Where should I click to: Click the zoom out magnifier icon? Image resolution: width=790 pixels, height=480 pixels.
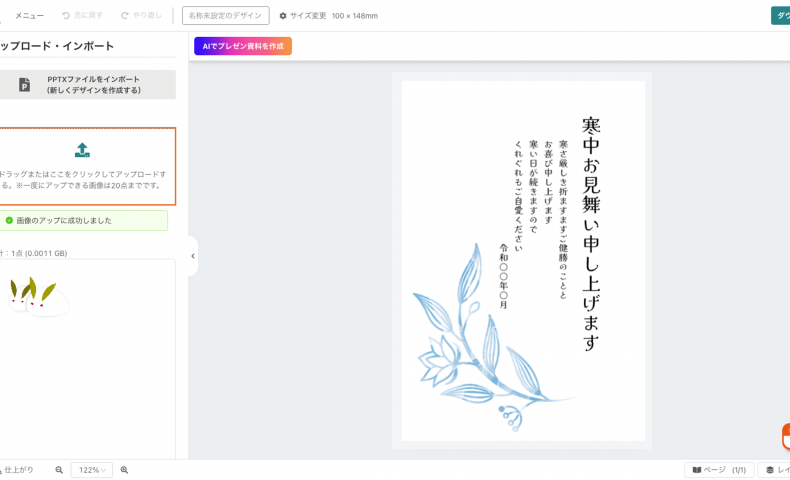pyautogui.click(x=59, y=470)
